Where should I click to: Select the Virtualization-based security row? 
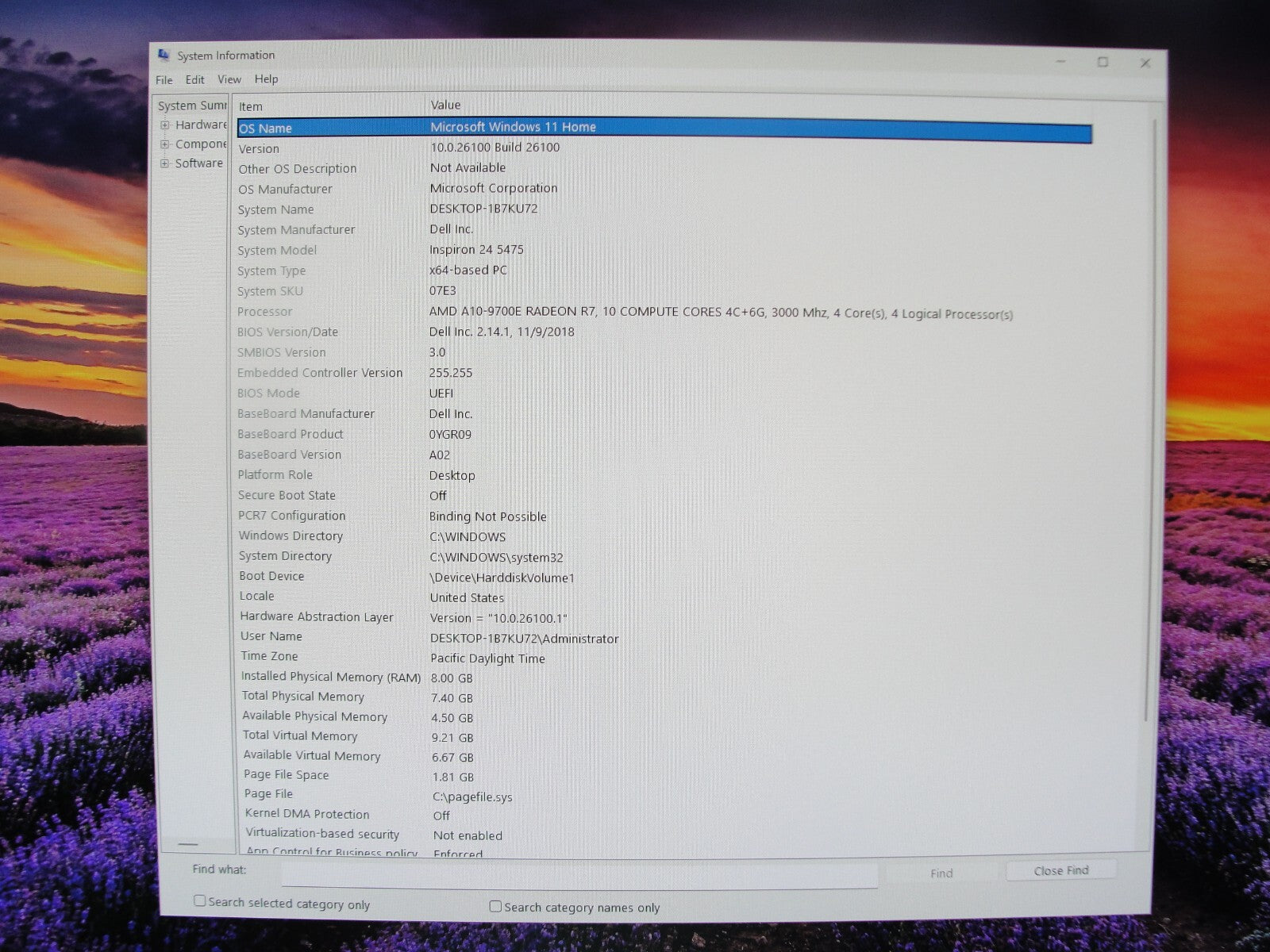664,835
